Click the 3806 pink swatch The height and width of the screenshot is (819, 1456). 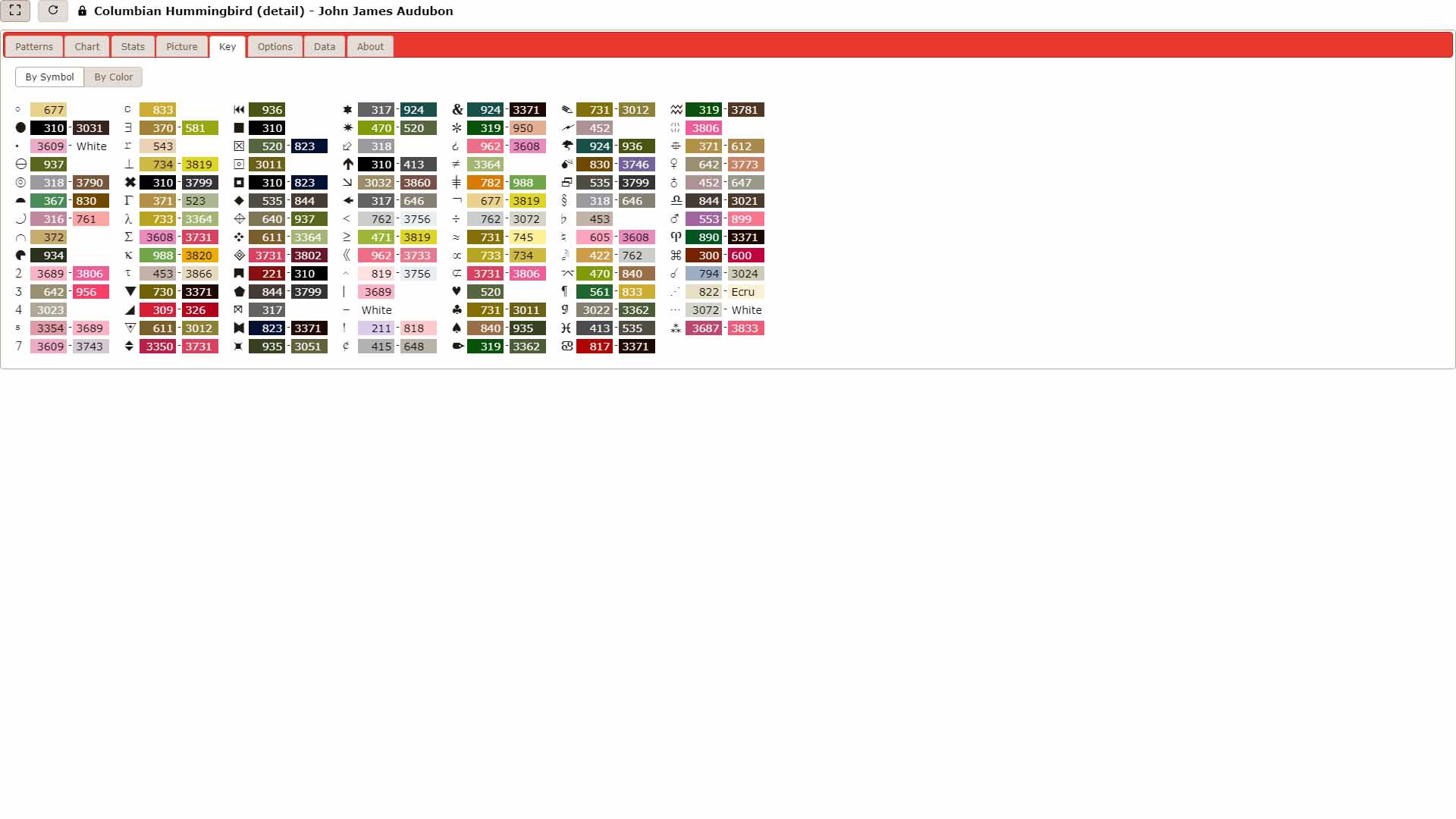tap(705, 128)
